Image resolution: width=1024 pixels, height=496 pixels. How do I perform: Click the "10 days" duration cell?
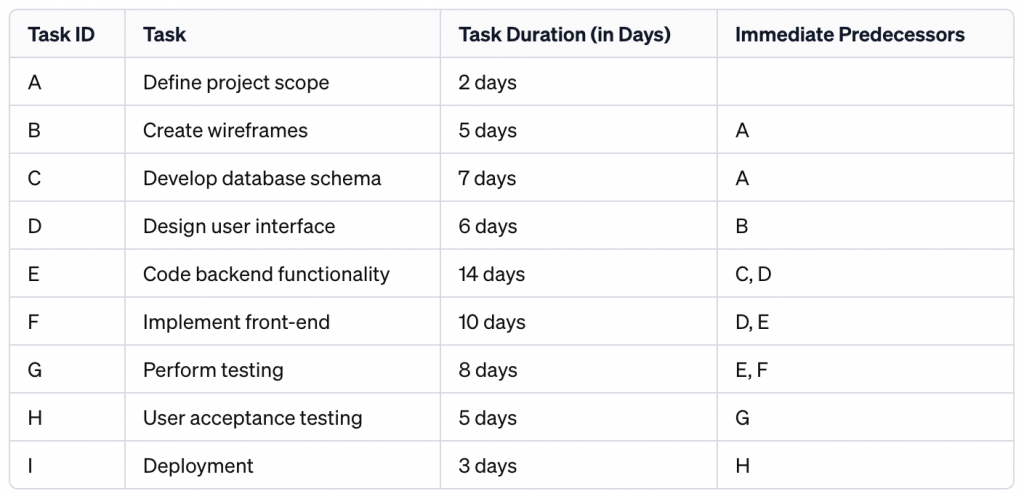(491, 322)
